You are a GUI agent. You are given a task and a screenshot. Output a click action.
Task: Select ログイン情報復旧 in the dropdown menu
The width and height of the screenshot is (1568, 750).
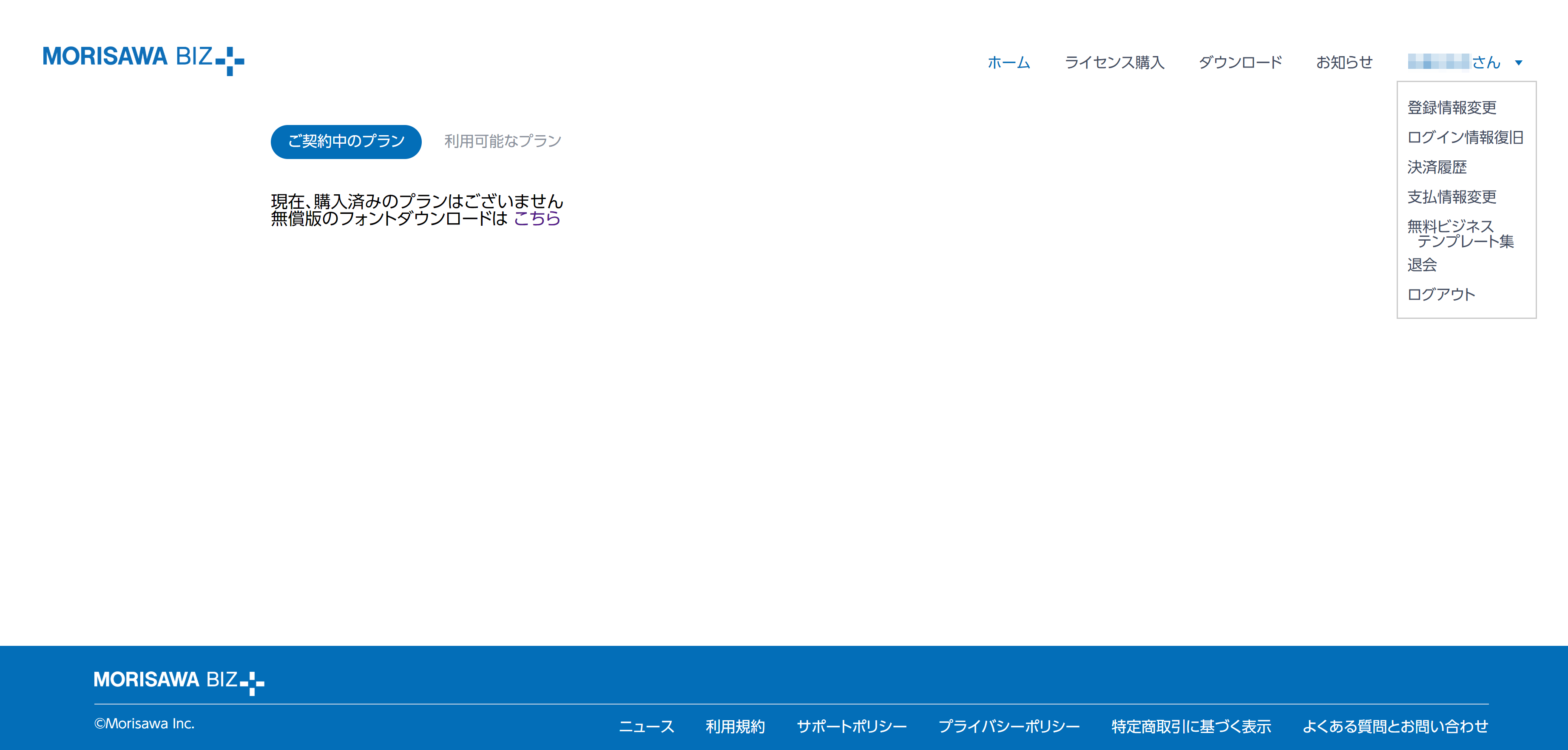click(1465, 138)
